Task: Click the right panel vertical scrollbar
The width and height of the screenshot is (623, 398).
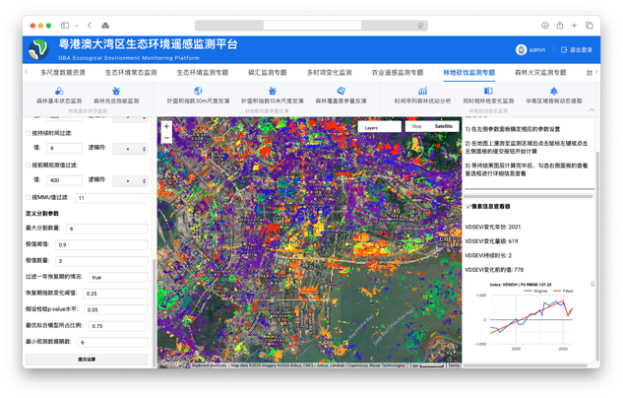Action: click(597, 254)
